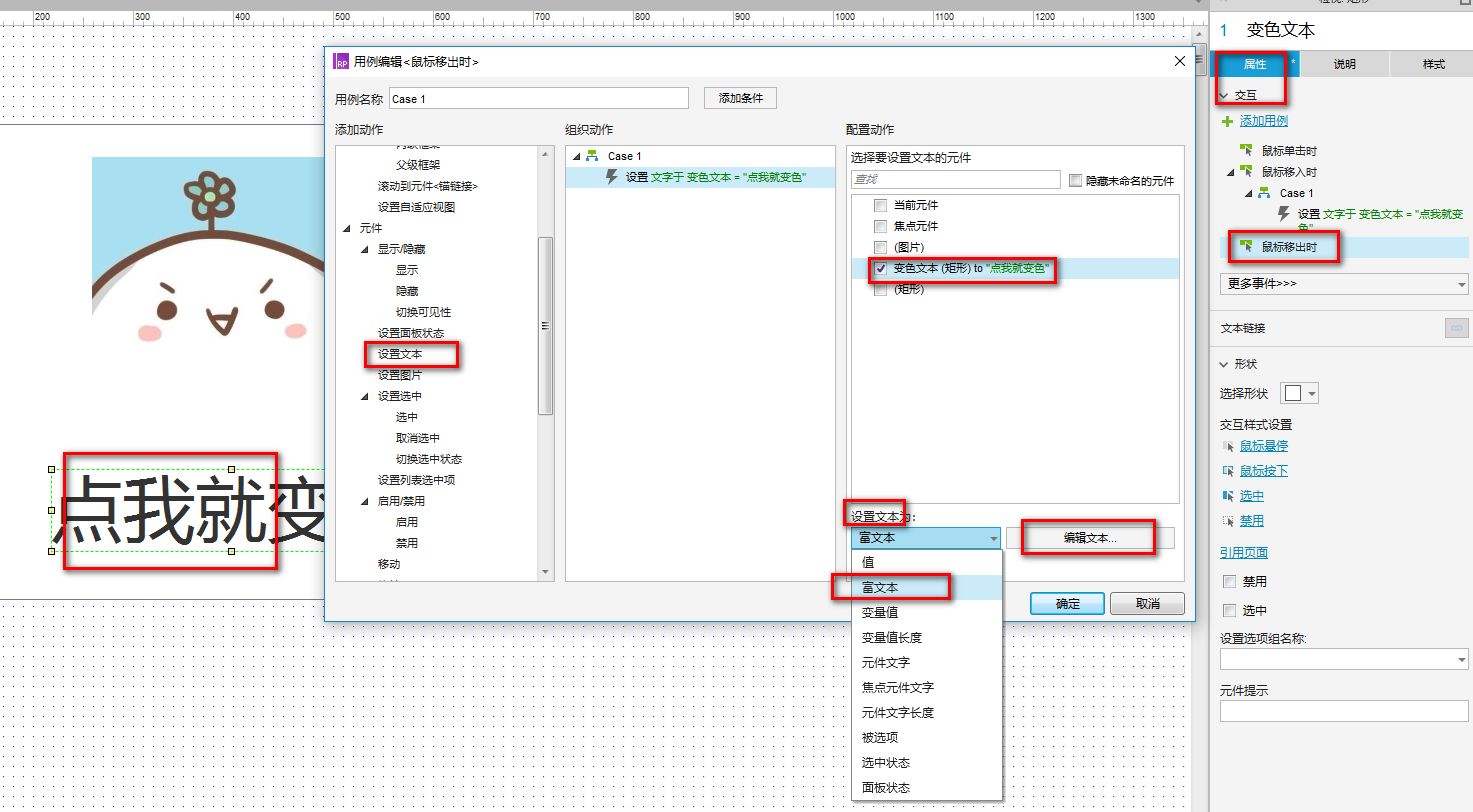Click the action list vertical scrollbar
1473x812 pixels.
(x=545, y=325)
